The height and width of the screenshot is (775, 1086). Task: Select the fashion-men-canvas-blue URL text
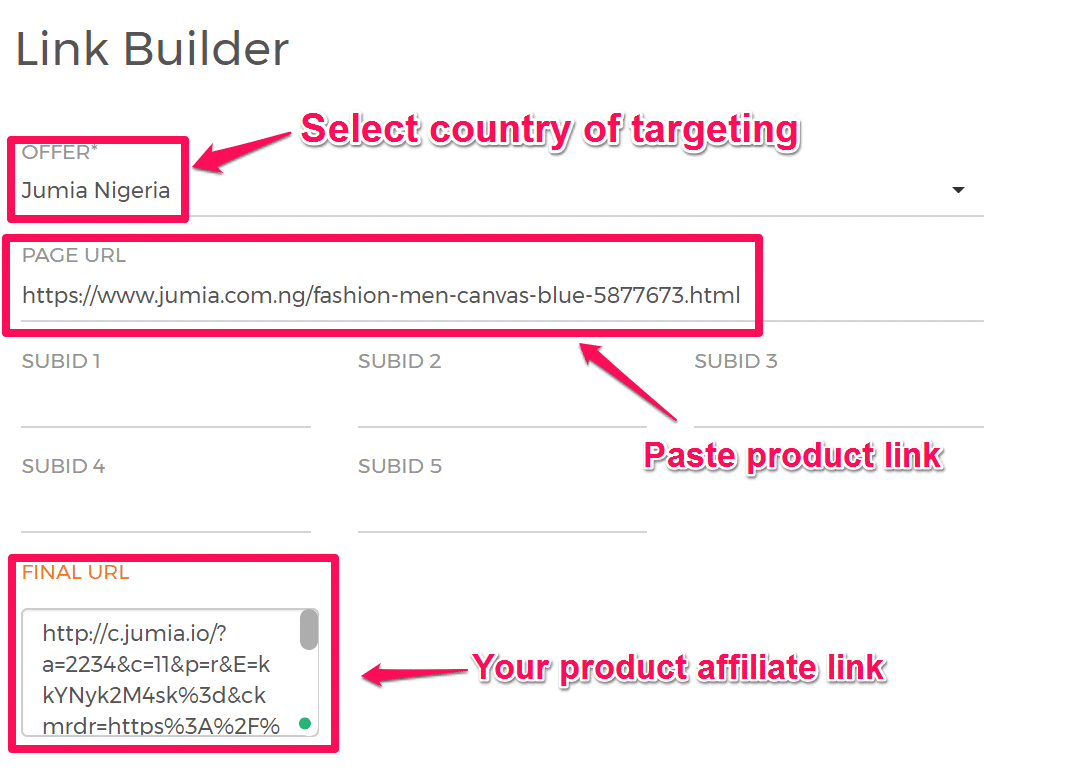pos(380,294)
